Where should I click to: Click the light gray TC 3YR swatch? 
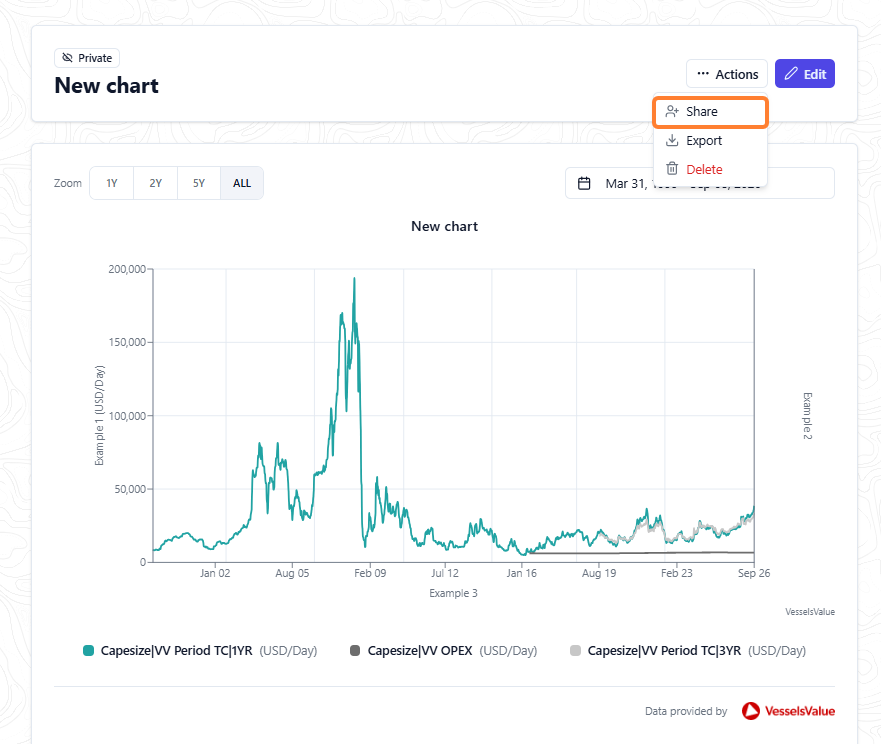coord(575,651)
